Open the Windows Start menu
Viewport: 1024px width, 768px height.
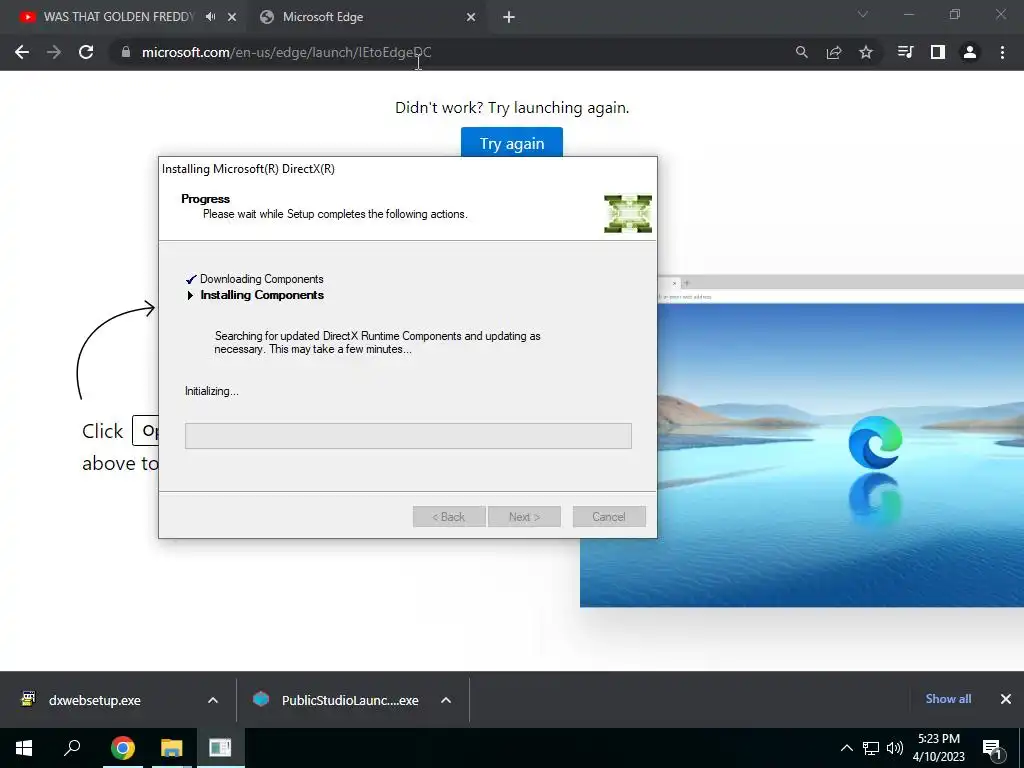click(24, 748)
